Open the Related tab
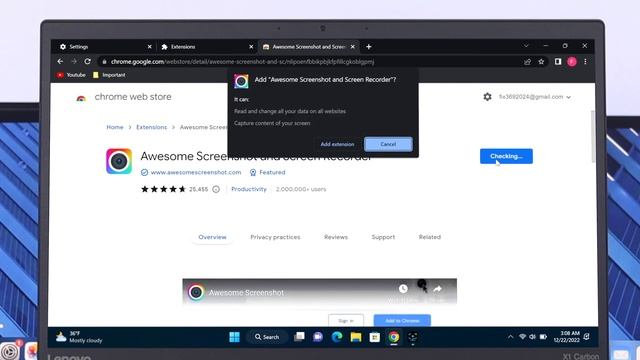The image size is (640, 360). [x=430, y=237]
